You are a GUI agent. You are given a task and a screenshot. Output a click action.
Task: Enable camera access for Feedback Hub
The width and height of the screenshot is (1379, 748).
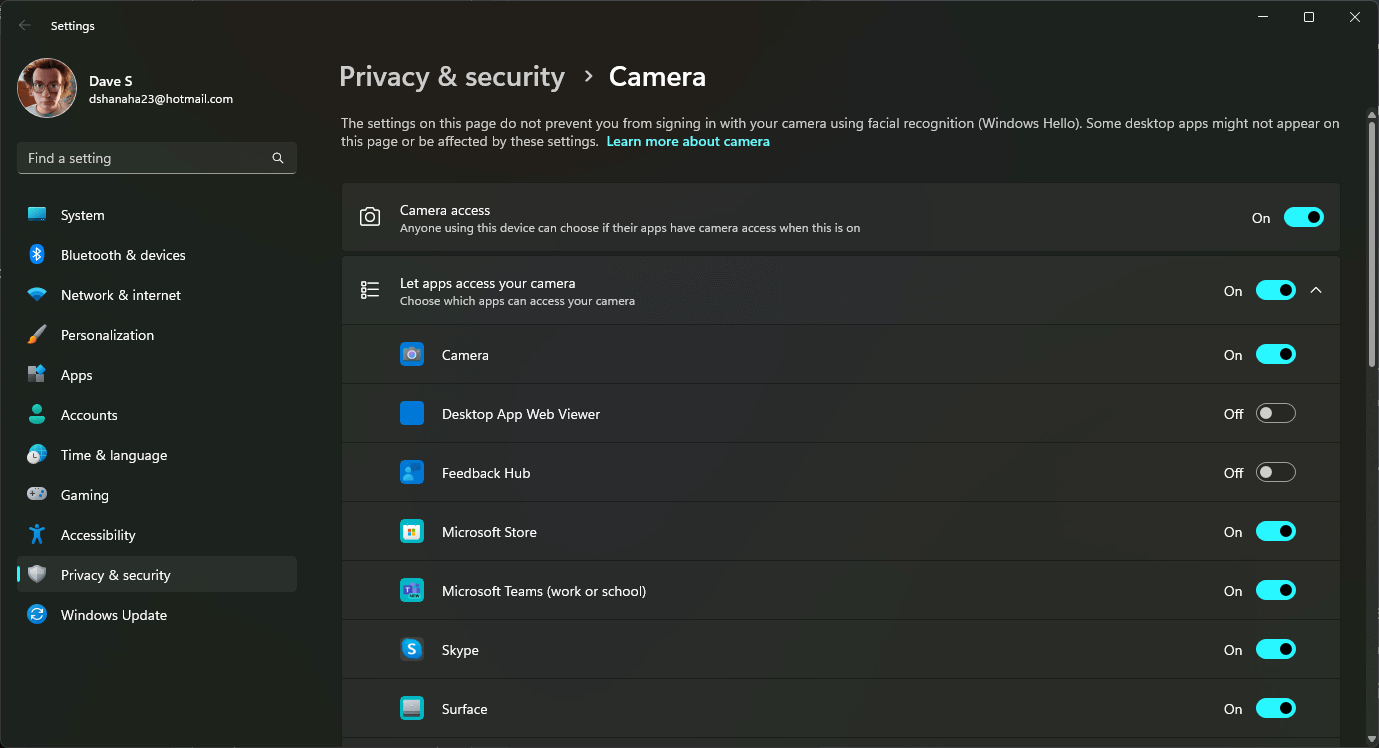tap(1276, 472)
